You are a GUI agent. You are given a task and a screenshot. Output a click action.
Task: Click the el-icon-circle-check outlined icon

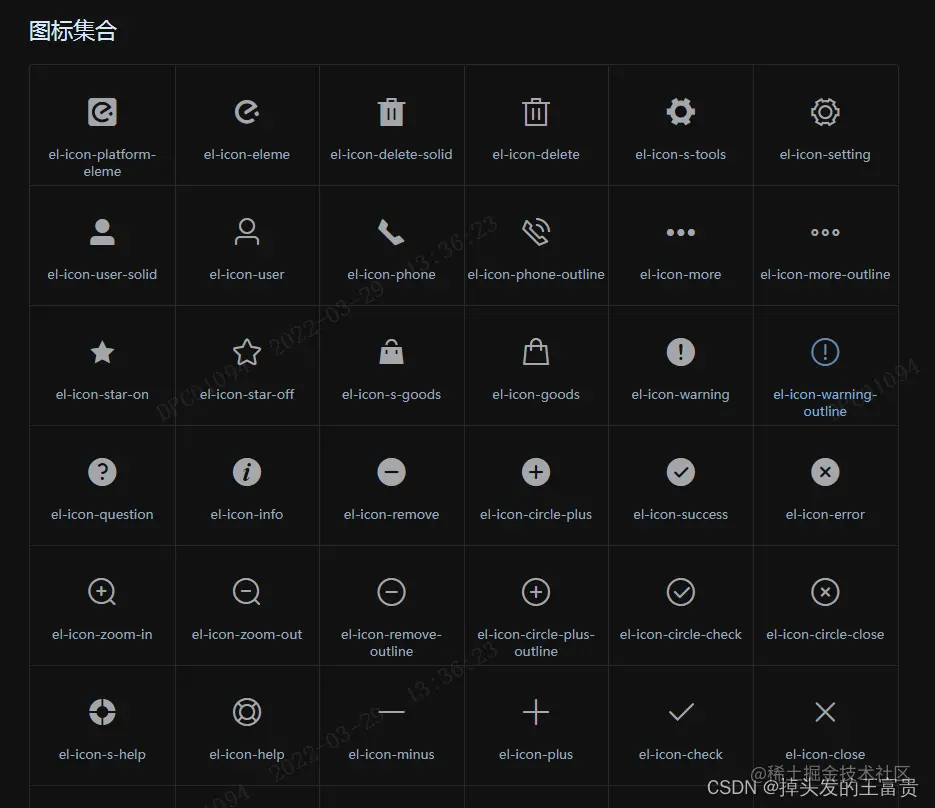(680, 592)
